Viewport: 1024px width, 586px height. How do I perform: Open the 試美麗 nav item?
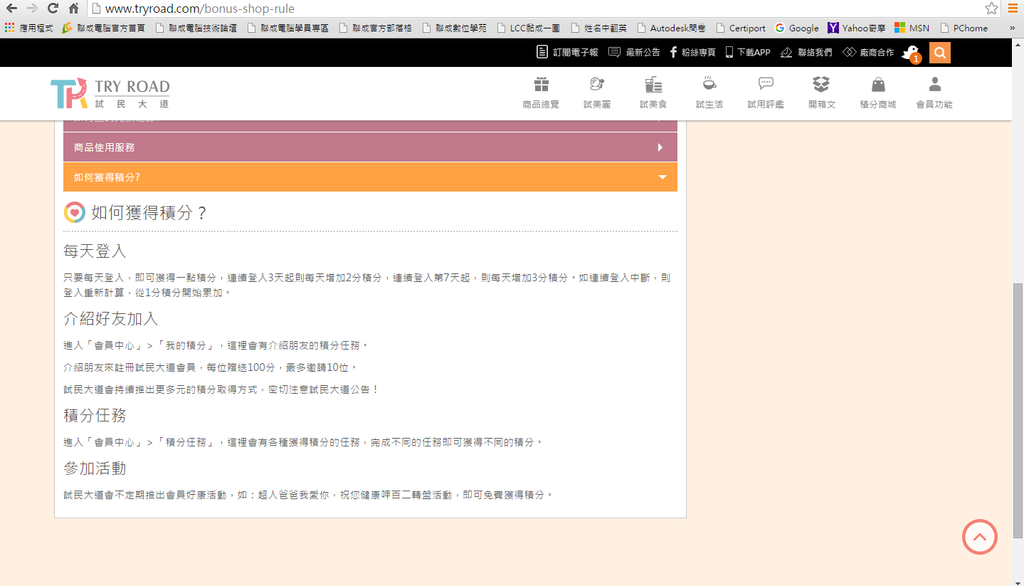point(597,93)
